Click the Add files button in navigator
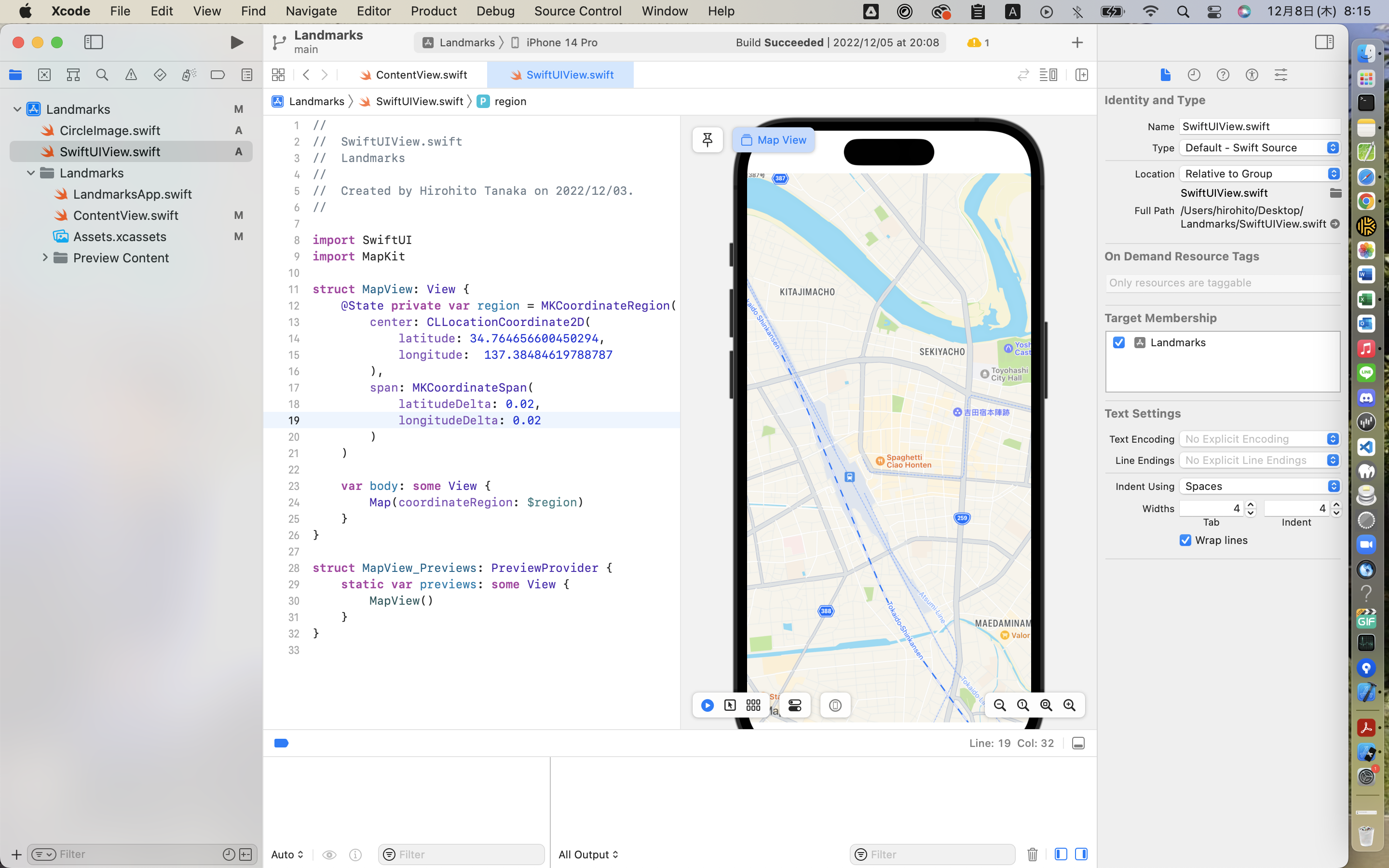 click(x=15, y=854)
